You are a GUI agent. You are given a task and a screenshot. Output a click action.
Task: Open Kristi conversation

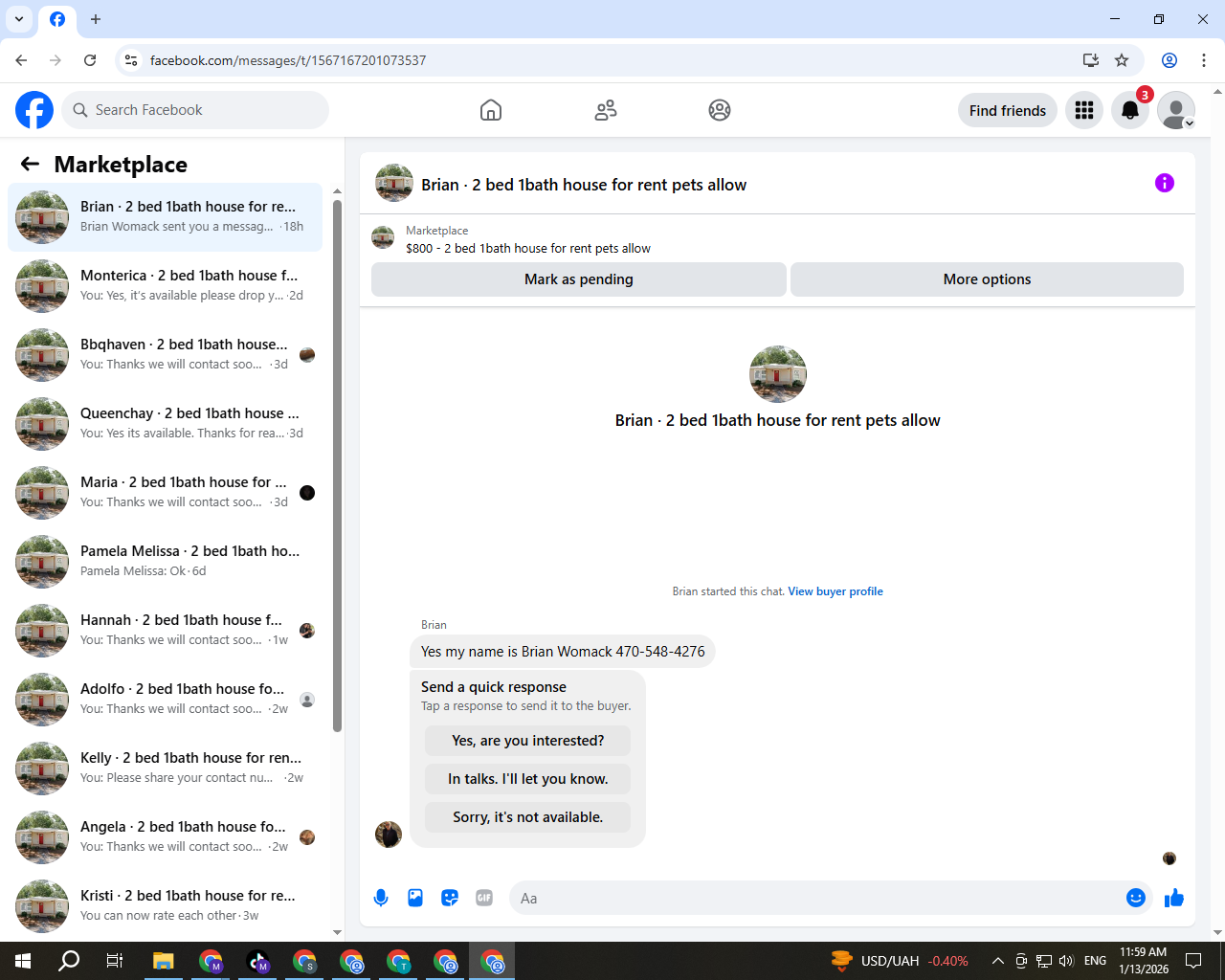[165, 906]
